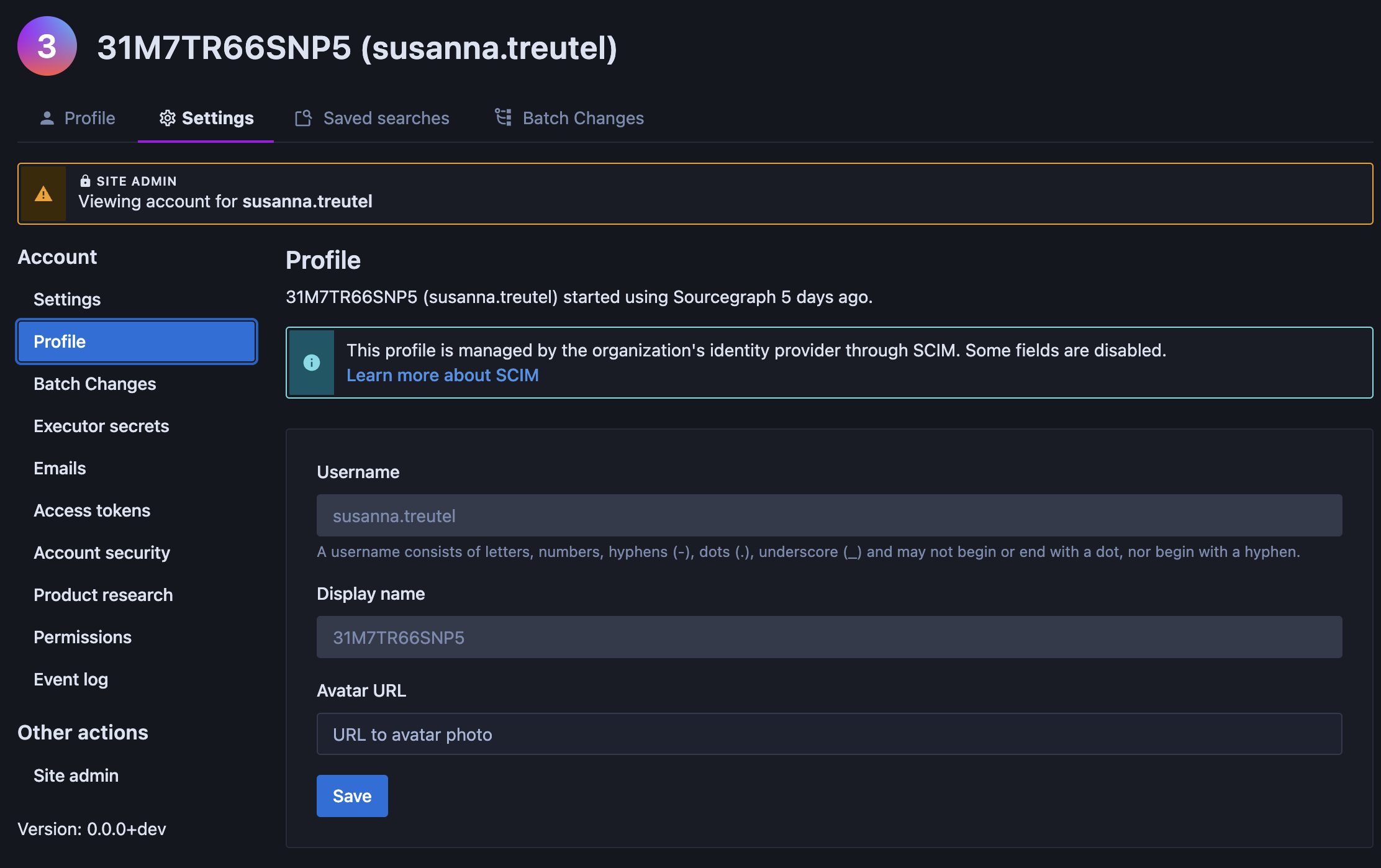Click the disabled Username field
Image resolution: width=1381 pixels, height=868 pixels.
point(829,515)
